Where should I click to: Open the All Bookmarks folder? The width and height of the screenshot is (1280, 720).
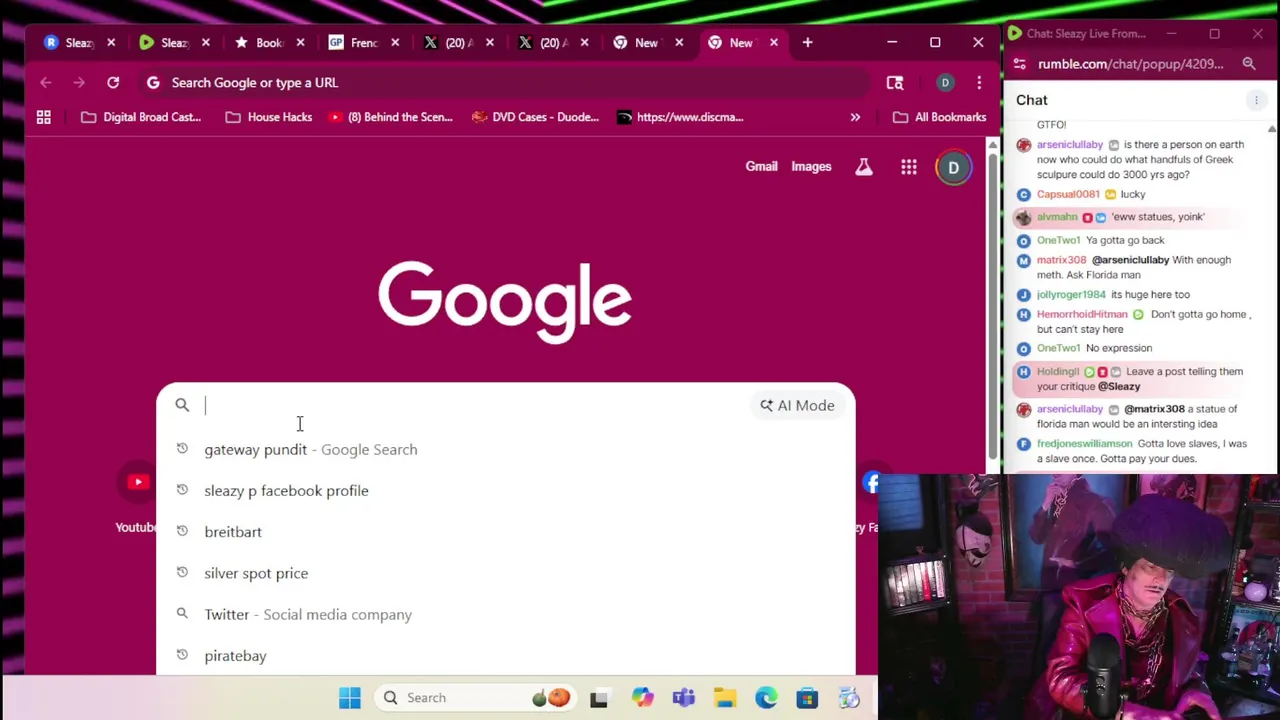coord(939,117)
